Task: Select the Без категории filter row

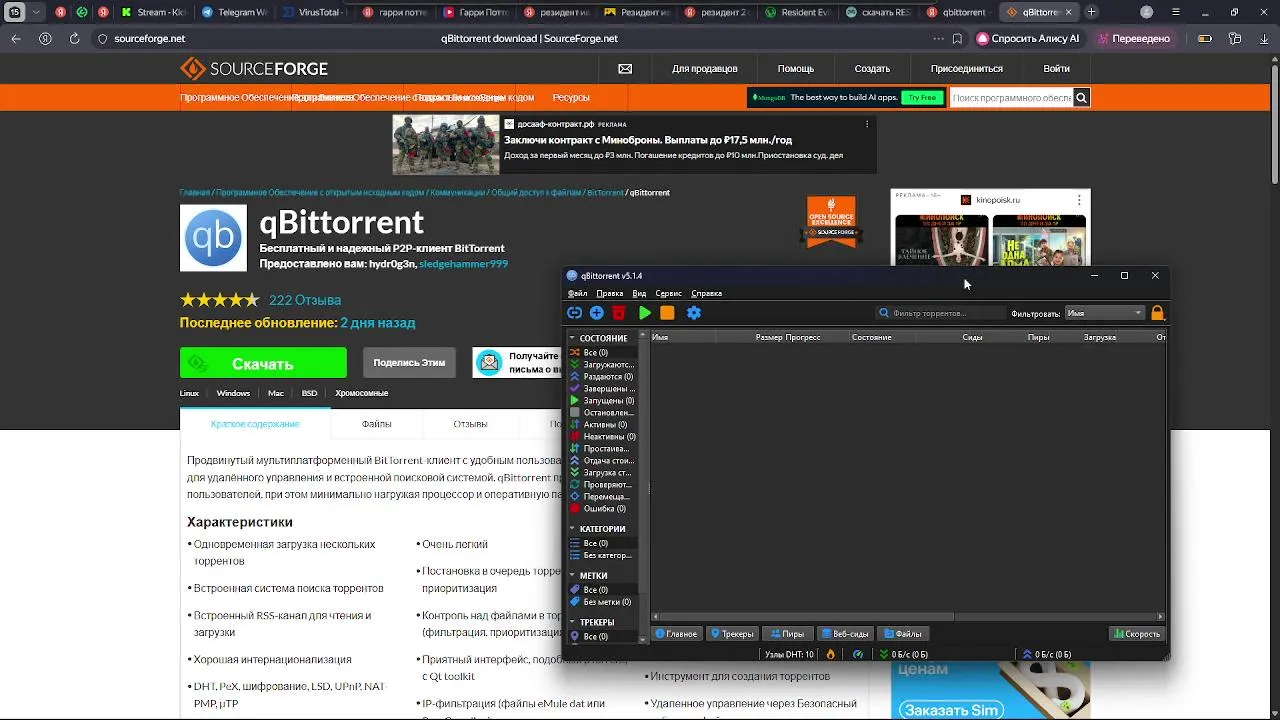Action: [x=601, y=556]
